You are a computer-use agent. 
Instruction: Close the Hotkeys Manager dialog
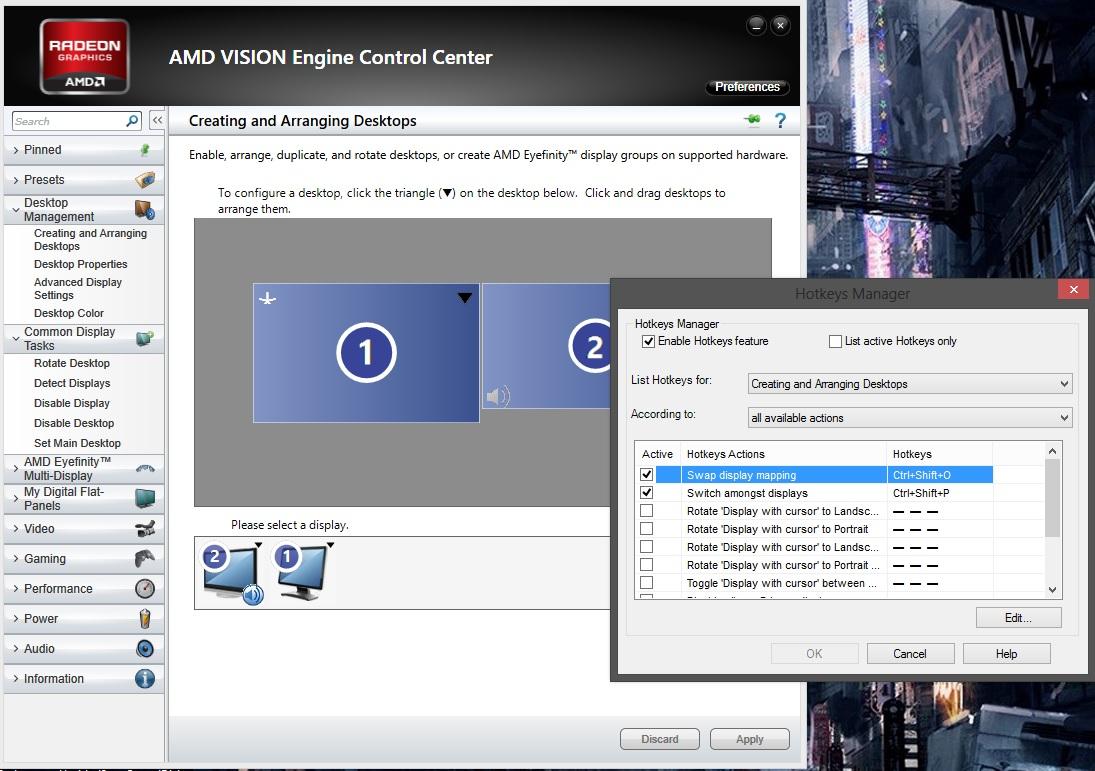tap(1073, 289)
